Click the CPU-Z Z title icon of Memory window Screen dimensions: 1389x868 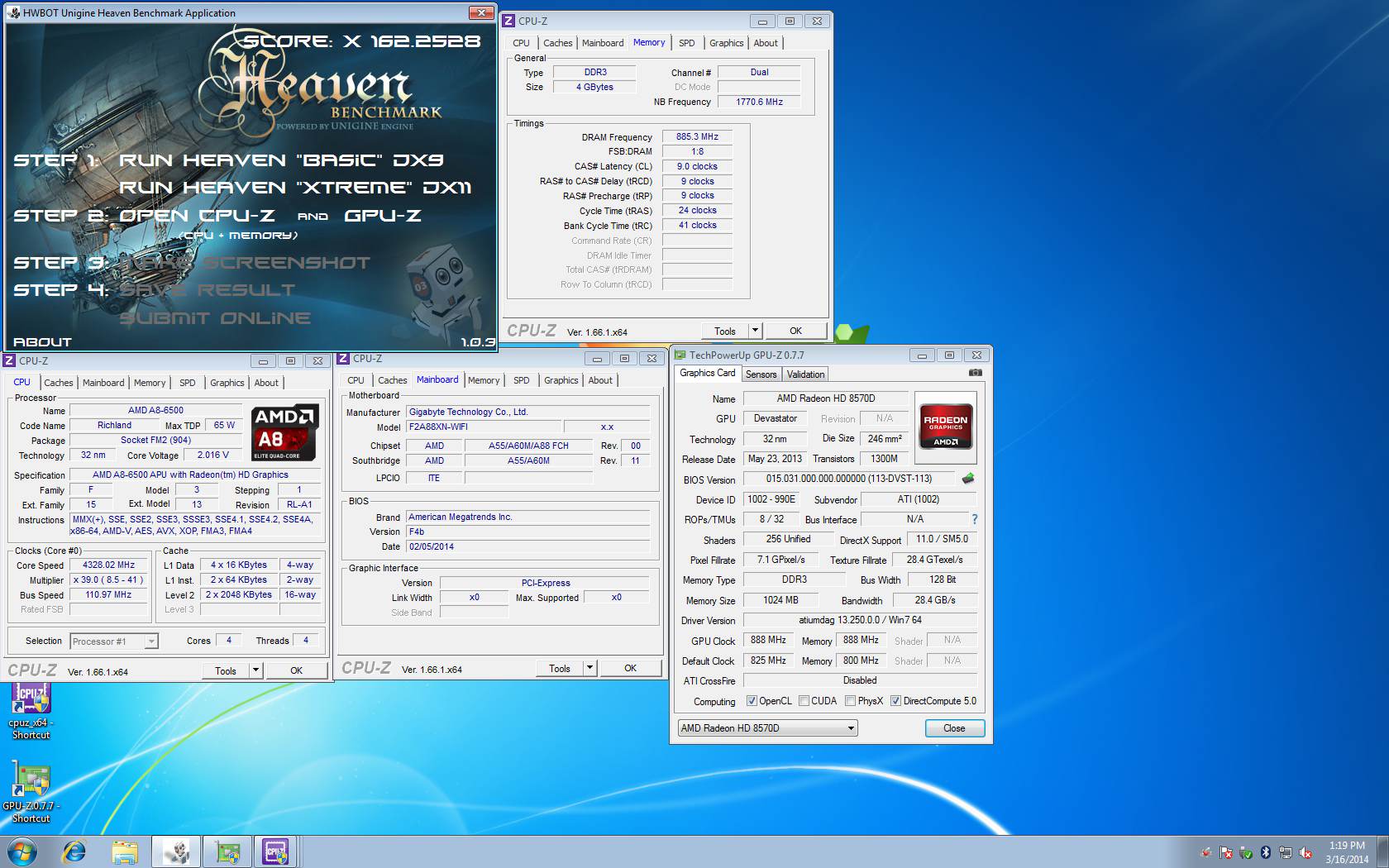(509, 21)
